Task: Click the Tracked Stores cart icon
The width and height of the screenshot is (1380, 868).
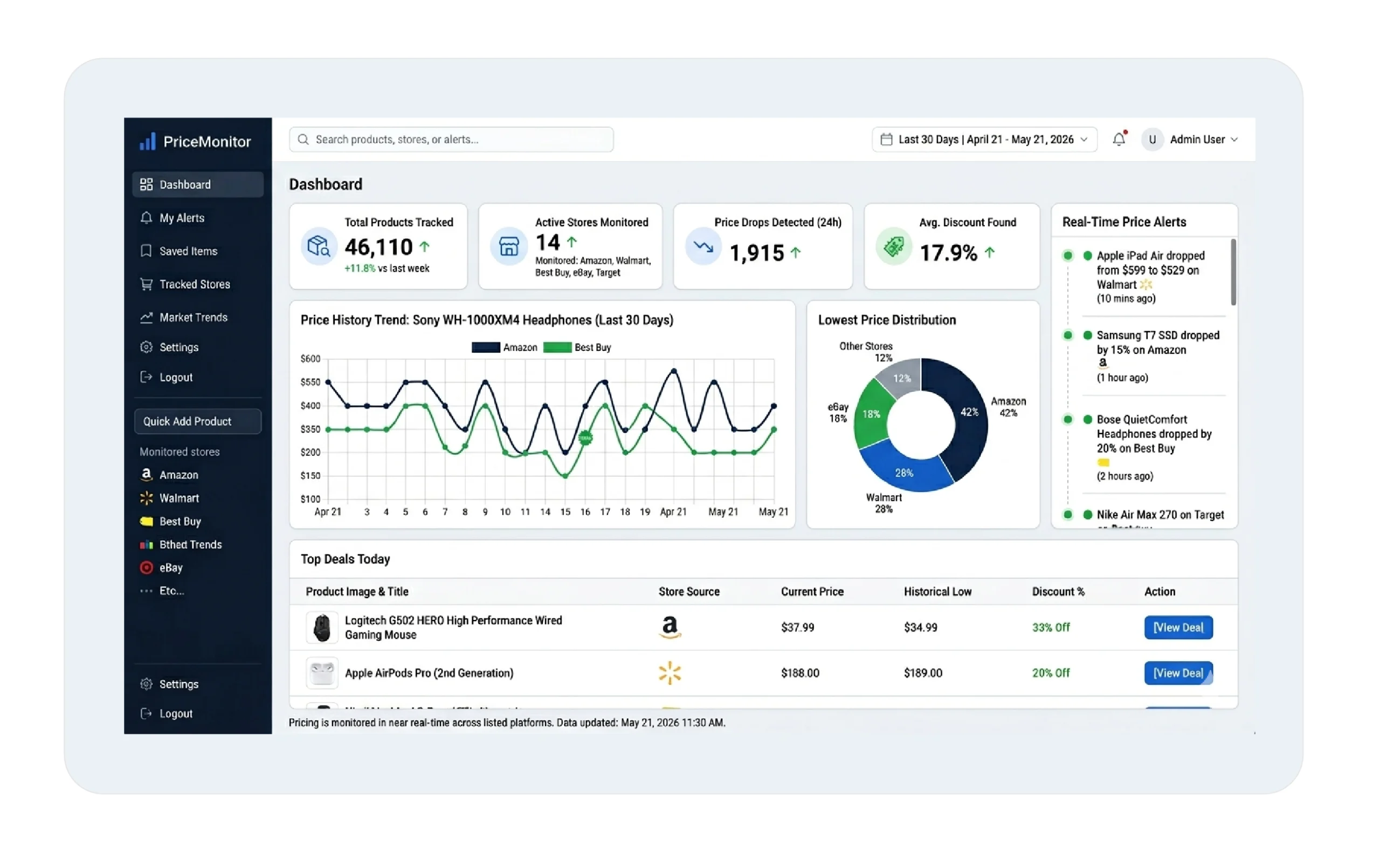Action: click(x=146, y=284)
